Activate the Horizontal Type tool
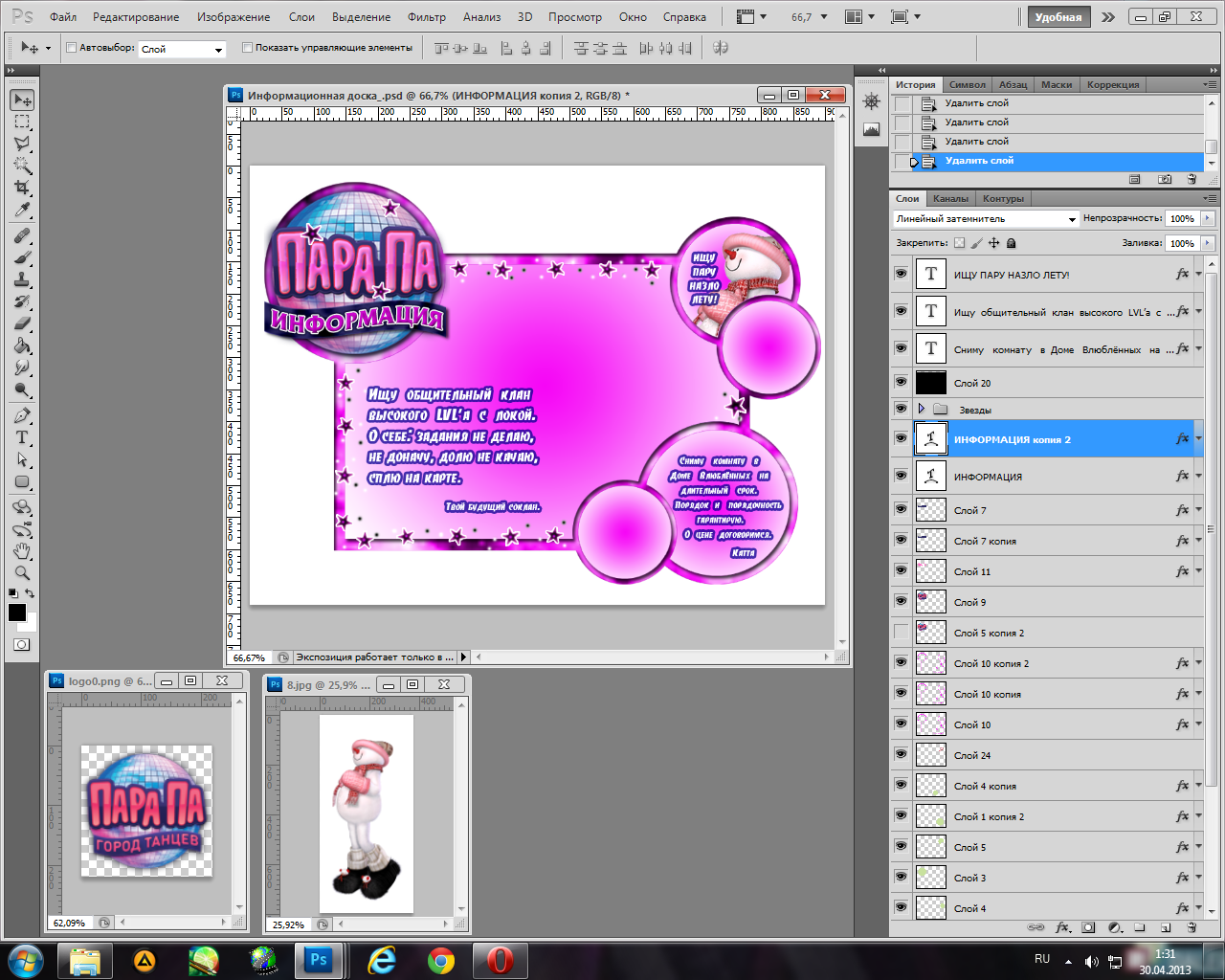 tap(22, 437)
